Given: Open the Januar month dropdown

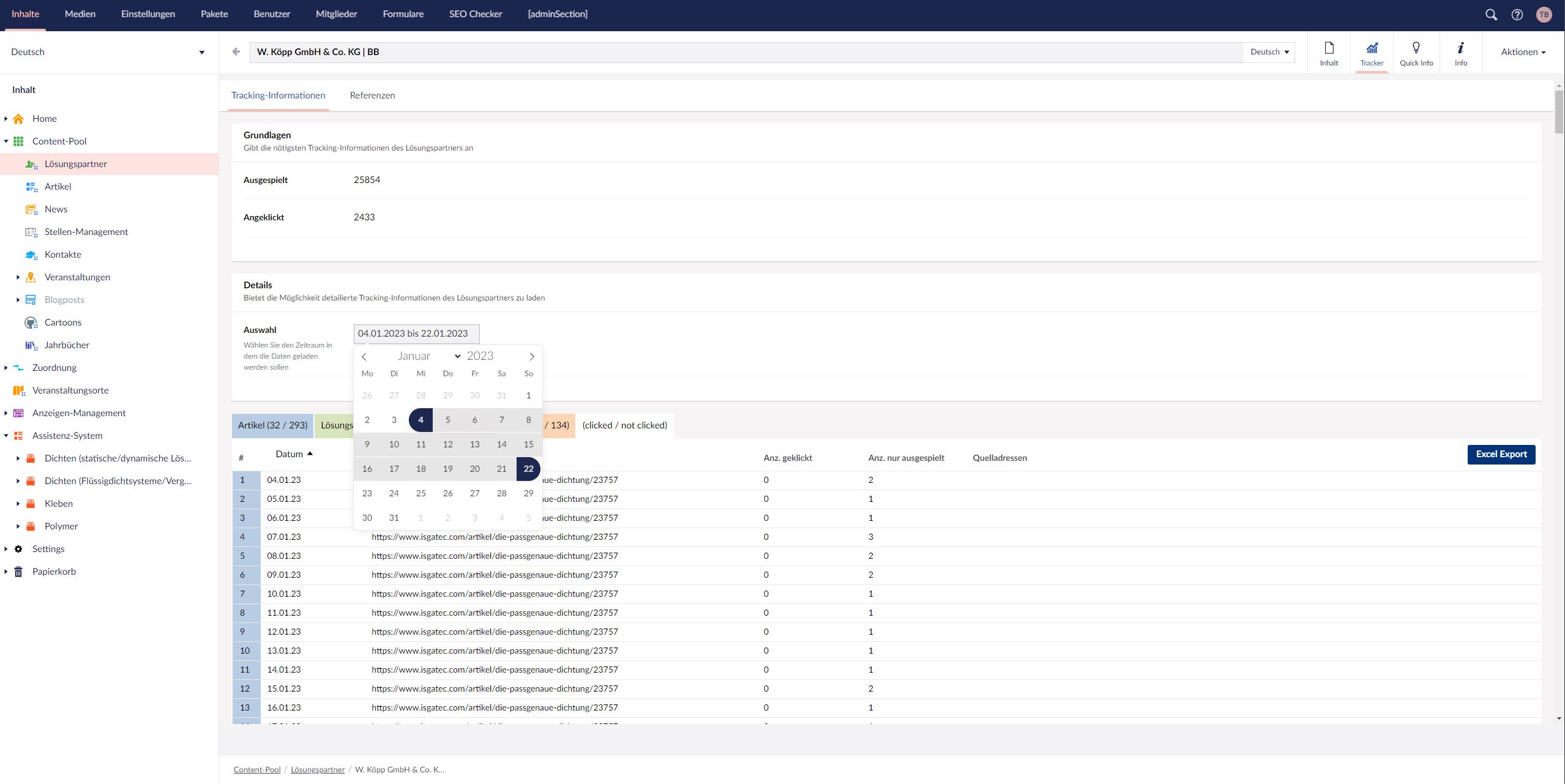Looking at the screenshot, I should point(428,356).
